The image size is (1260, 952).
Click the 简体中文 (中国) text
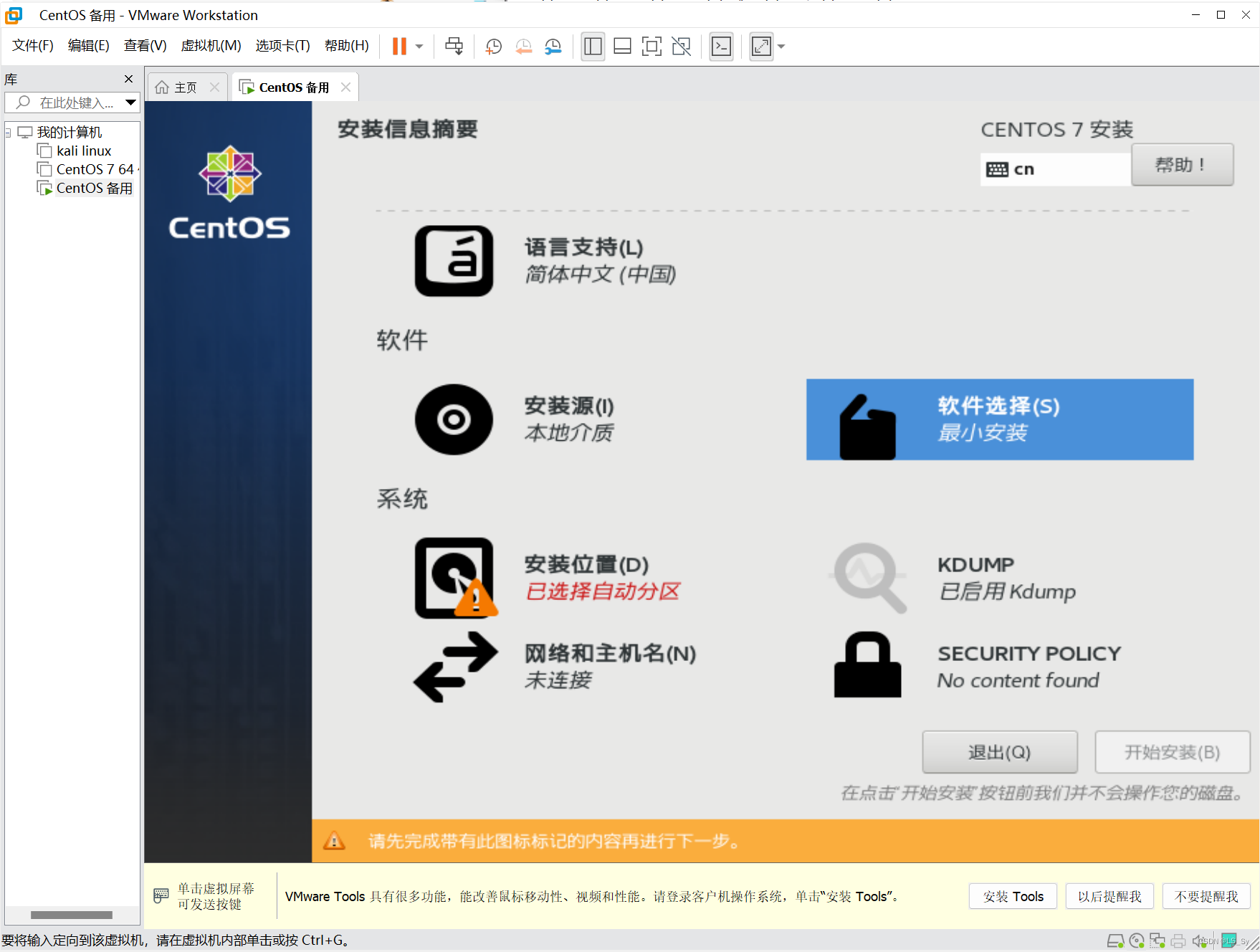pos(601,274)
